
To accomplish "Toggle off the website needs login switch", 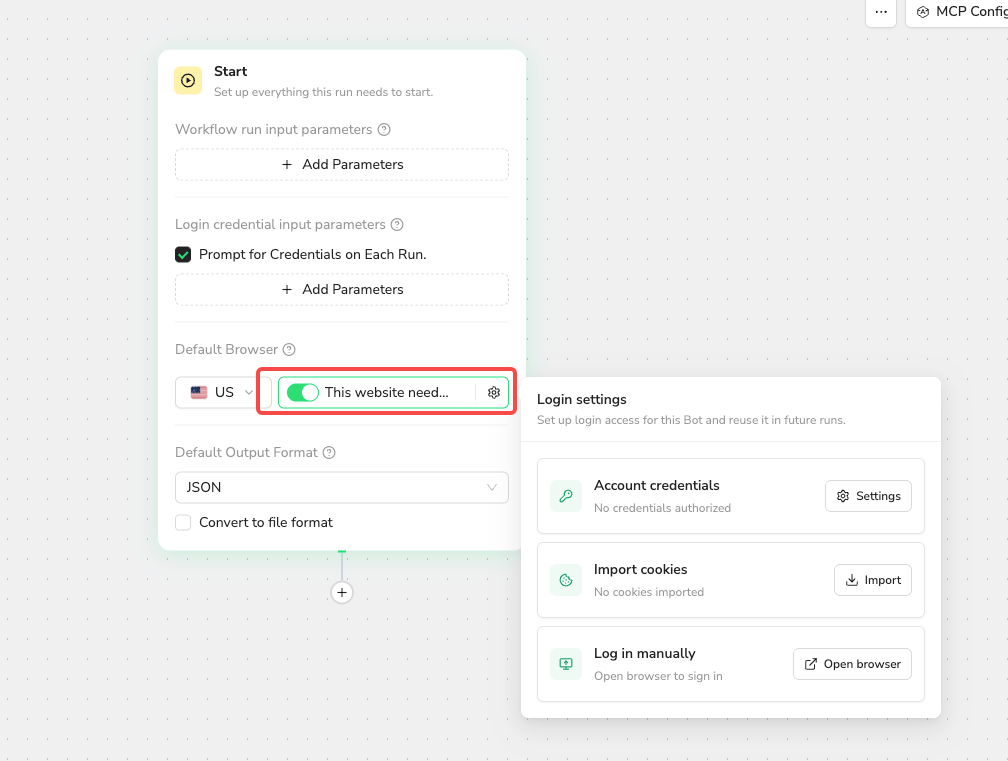I will click(303, 392).
